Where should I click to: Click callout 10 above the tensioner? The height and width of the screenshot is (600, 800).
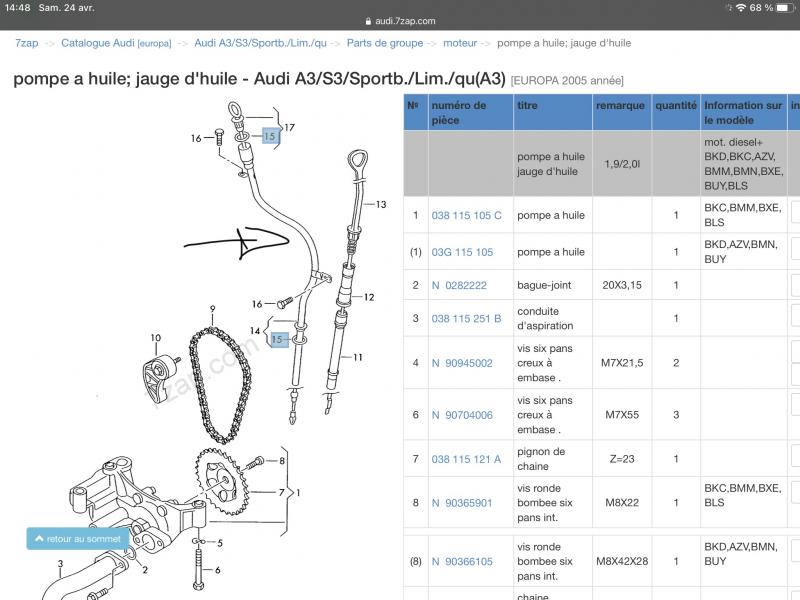(156, 337)
